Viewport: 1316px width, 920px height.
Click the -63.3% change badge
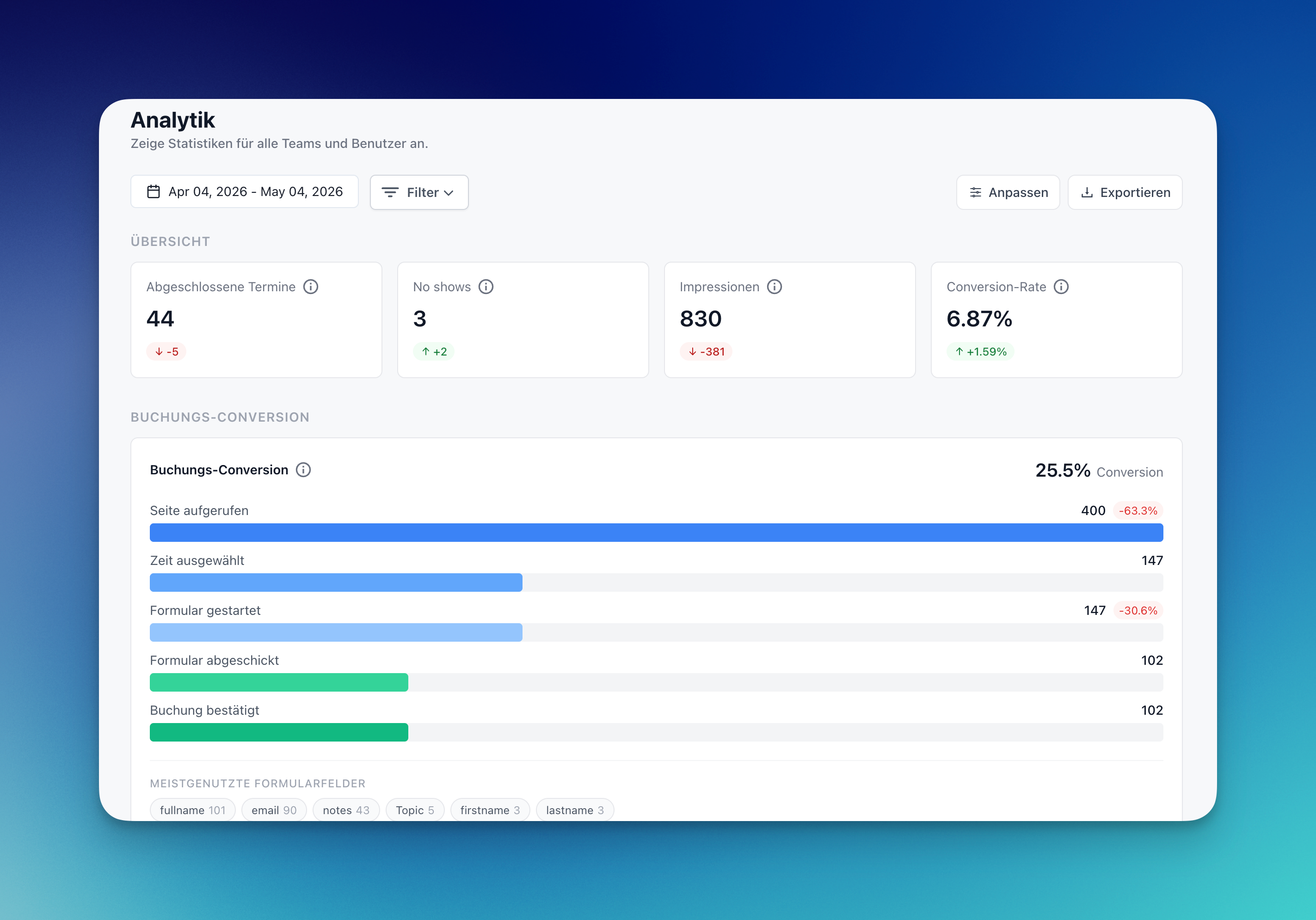[1138, 511]
